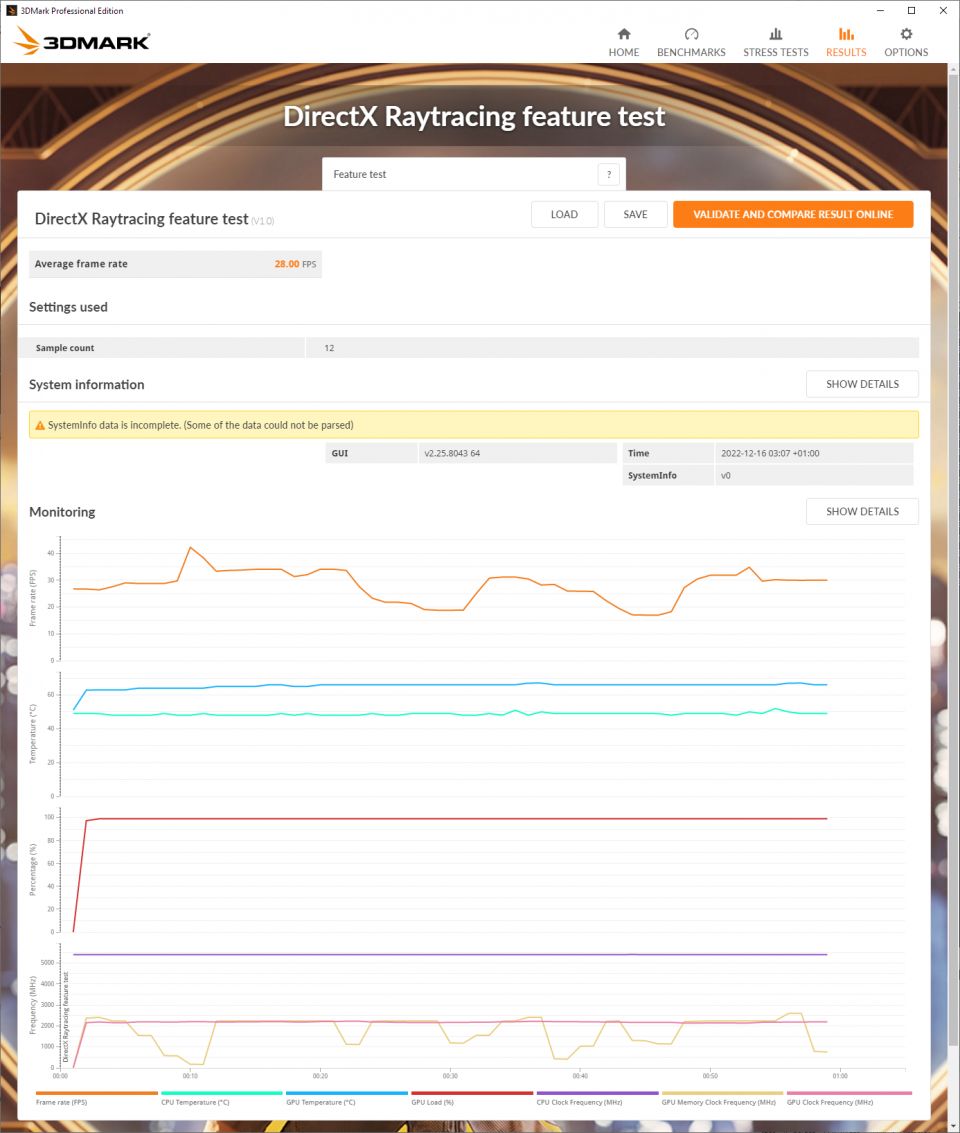This screenshot has height=1133, width=960.
Task: Click the System information heading
Action: point(87,384)
